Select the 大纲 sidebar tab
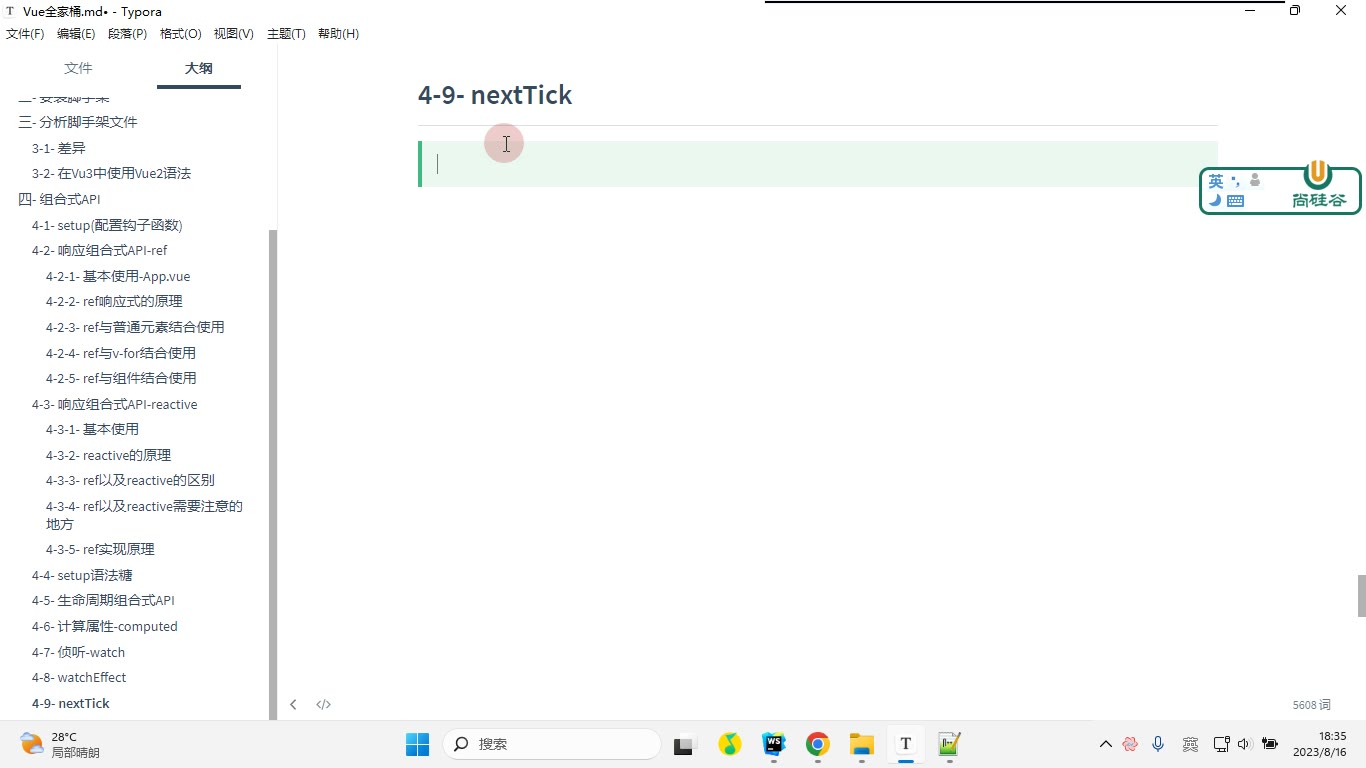The width and height of the screenshot is (1366, 768). 199,68
